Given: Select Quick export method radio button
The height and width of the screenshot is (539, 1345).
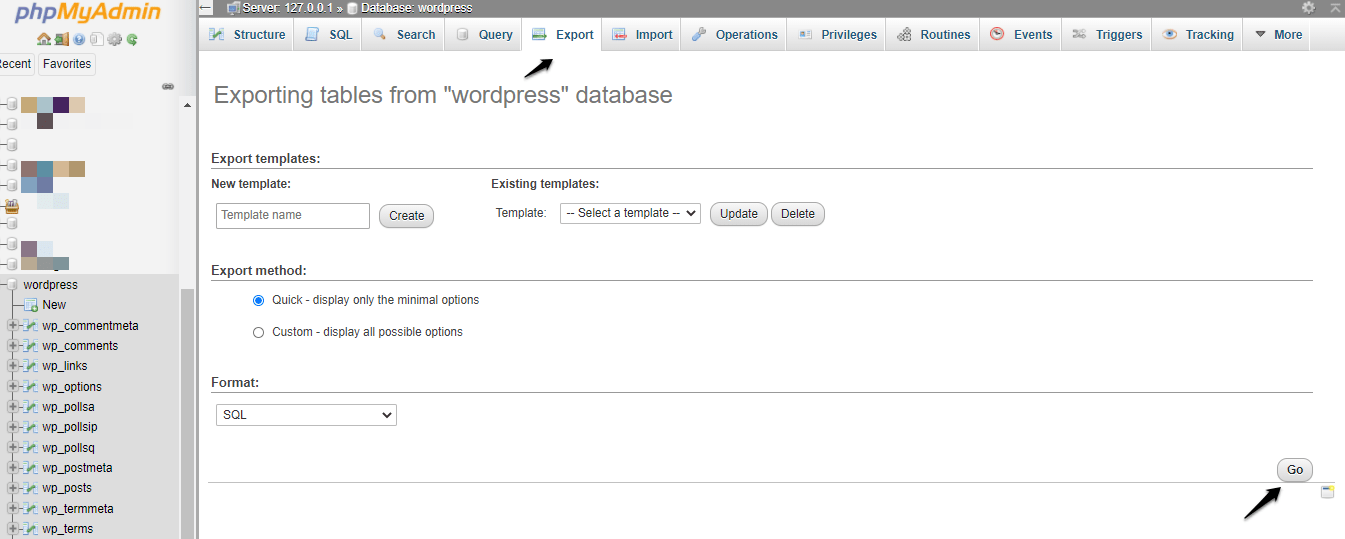Looking at the screenshot, I should click(x=259, y=300).
